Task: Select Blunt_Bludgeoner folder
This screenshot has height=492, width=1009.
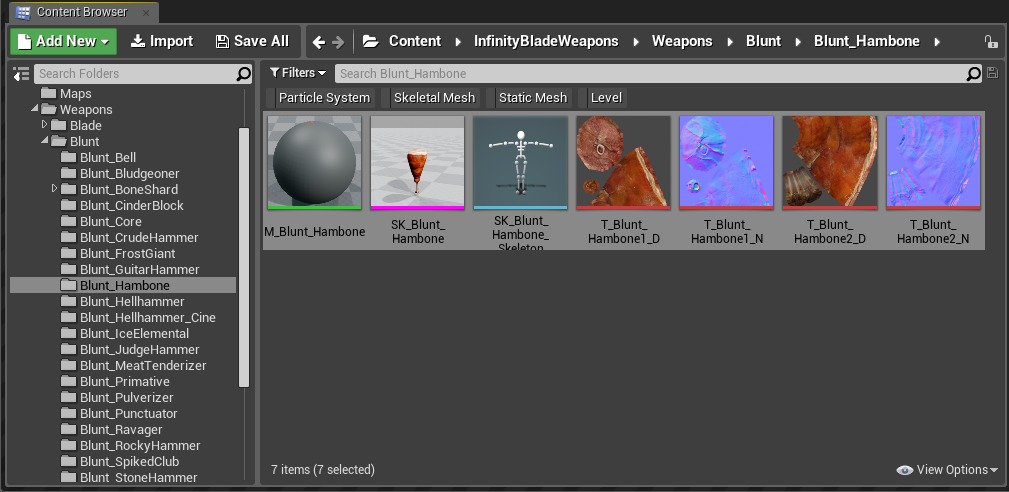Action: (121, 174)
